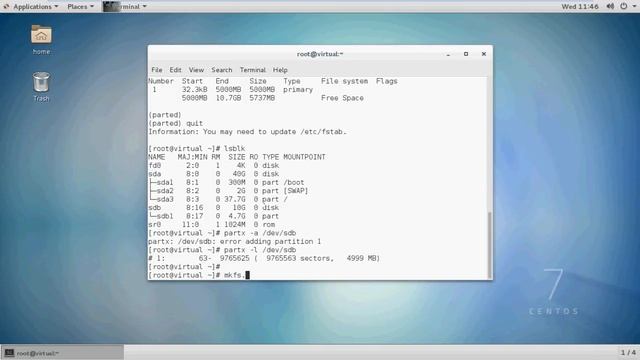Click root@virtual:~ taskbar window button
Screen dimensions: 640x360
62,353
